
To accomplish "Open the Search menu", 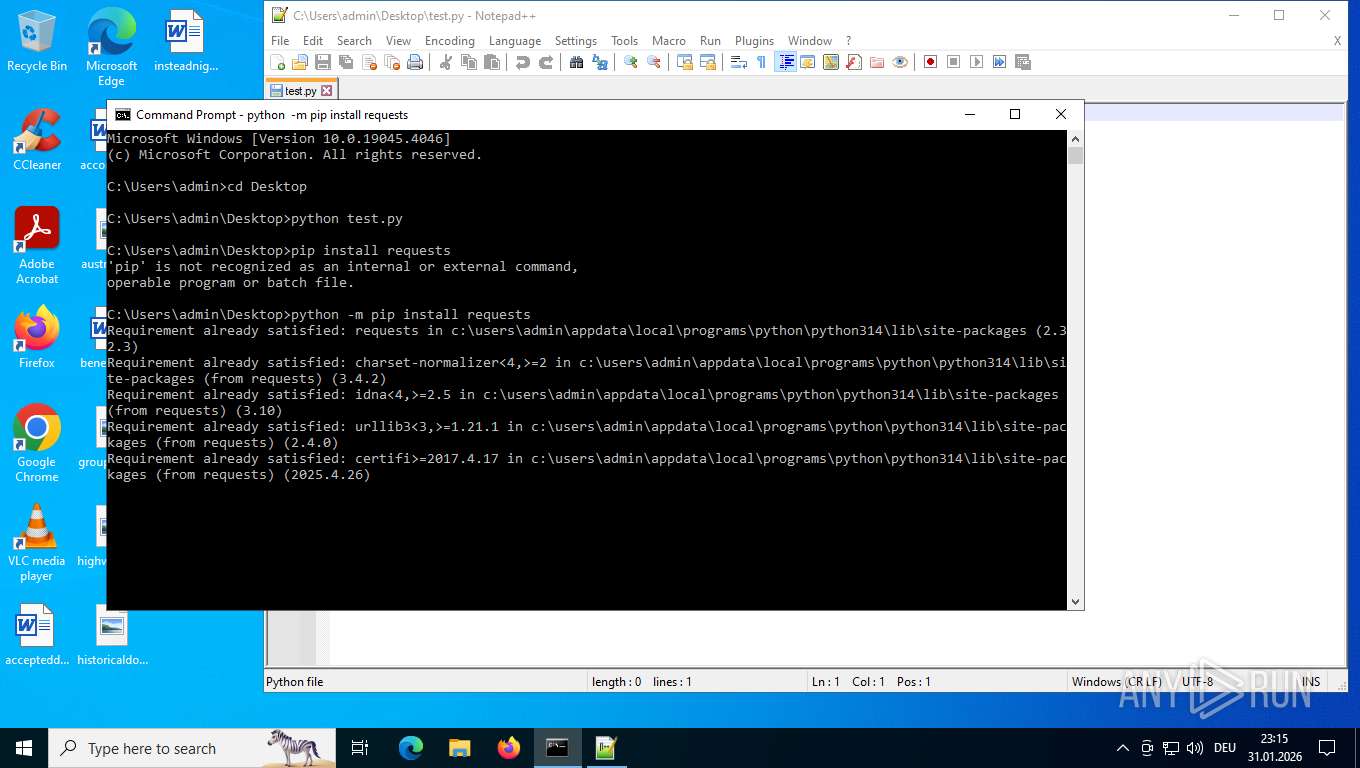I will [354, 41].
